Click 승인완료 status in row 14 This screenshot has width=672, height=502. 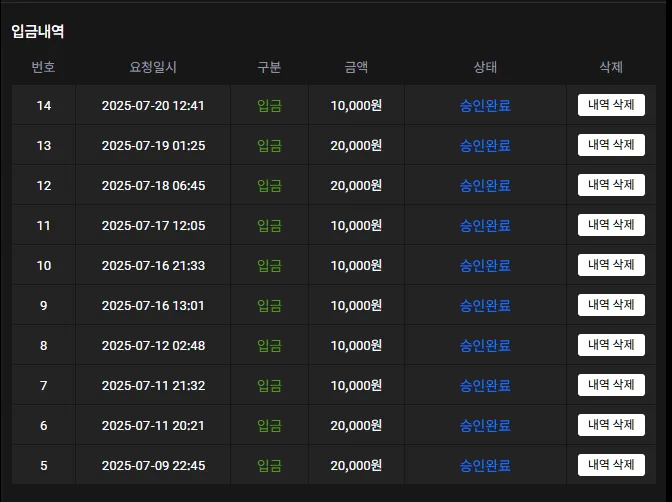click(485, 105)
